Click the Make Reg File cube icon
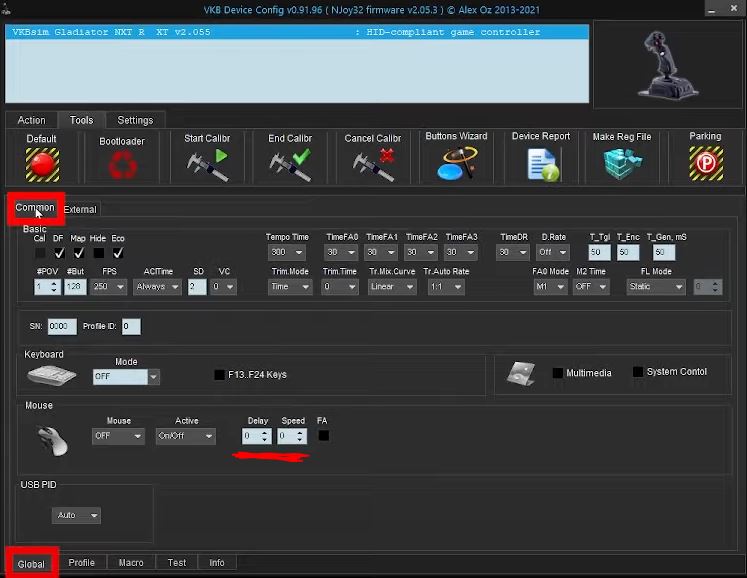The image size is (747, 578). pos(622,163)
